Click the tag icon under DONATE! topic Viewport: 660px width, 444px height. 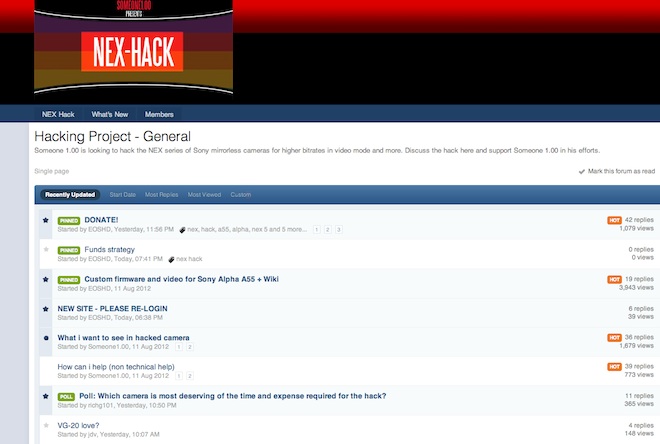[182, 230]
